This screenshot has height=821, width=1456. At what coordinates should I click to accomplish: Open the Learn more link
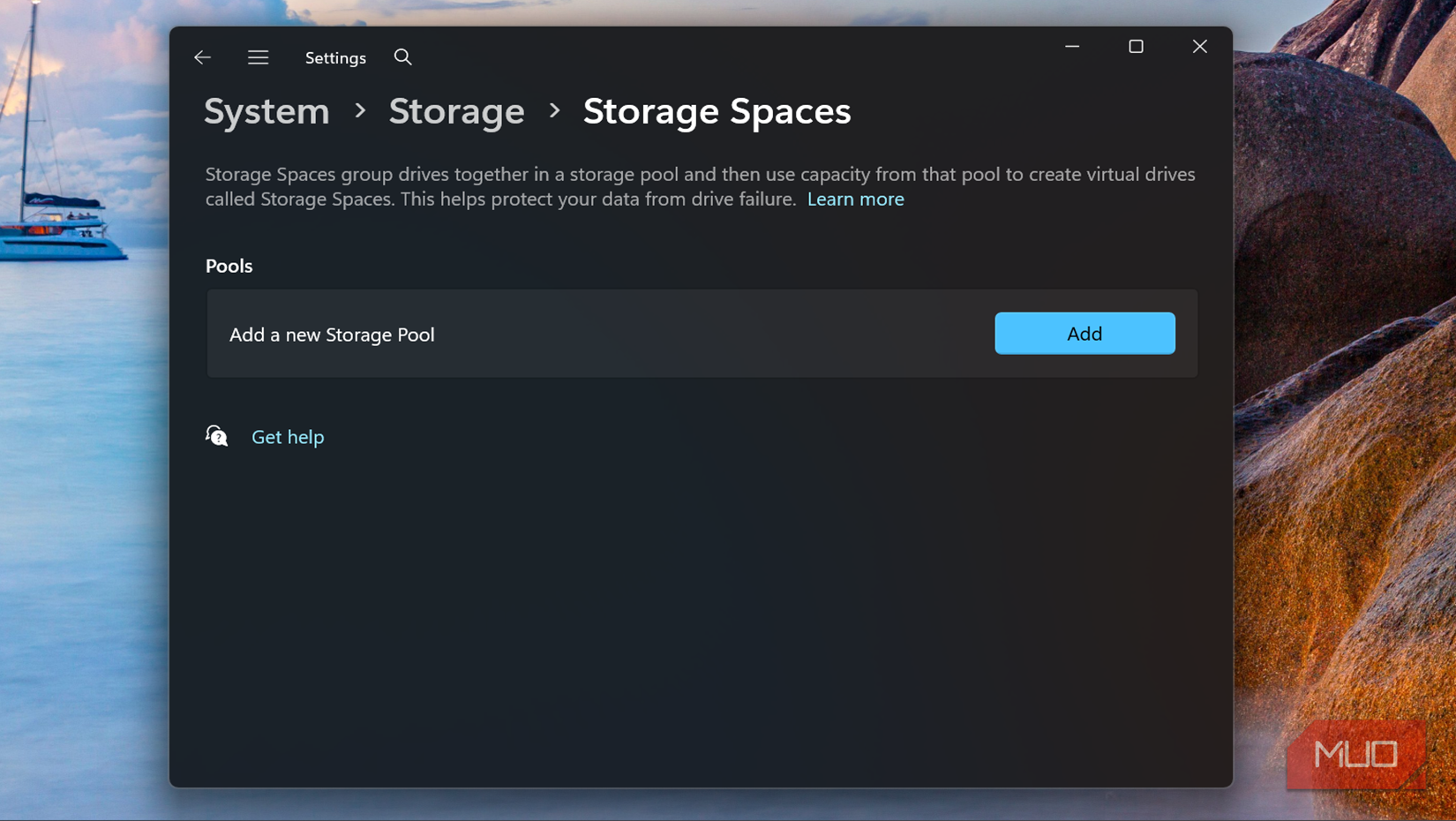855,200
